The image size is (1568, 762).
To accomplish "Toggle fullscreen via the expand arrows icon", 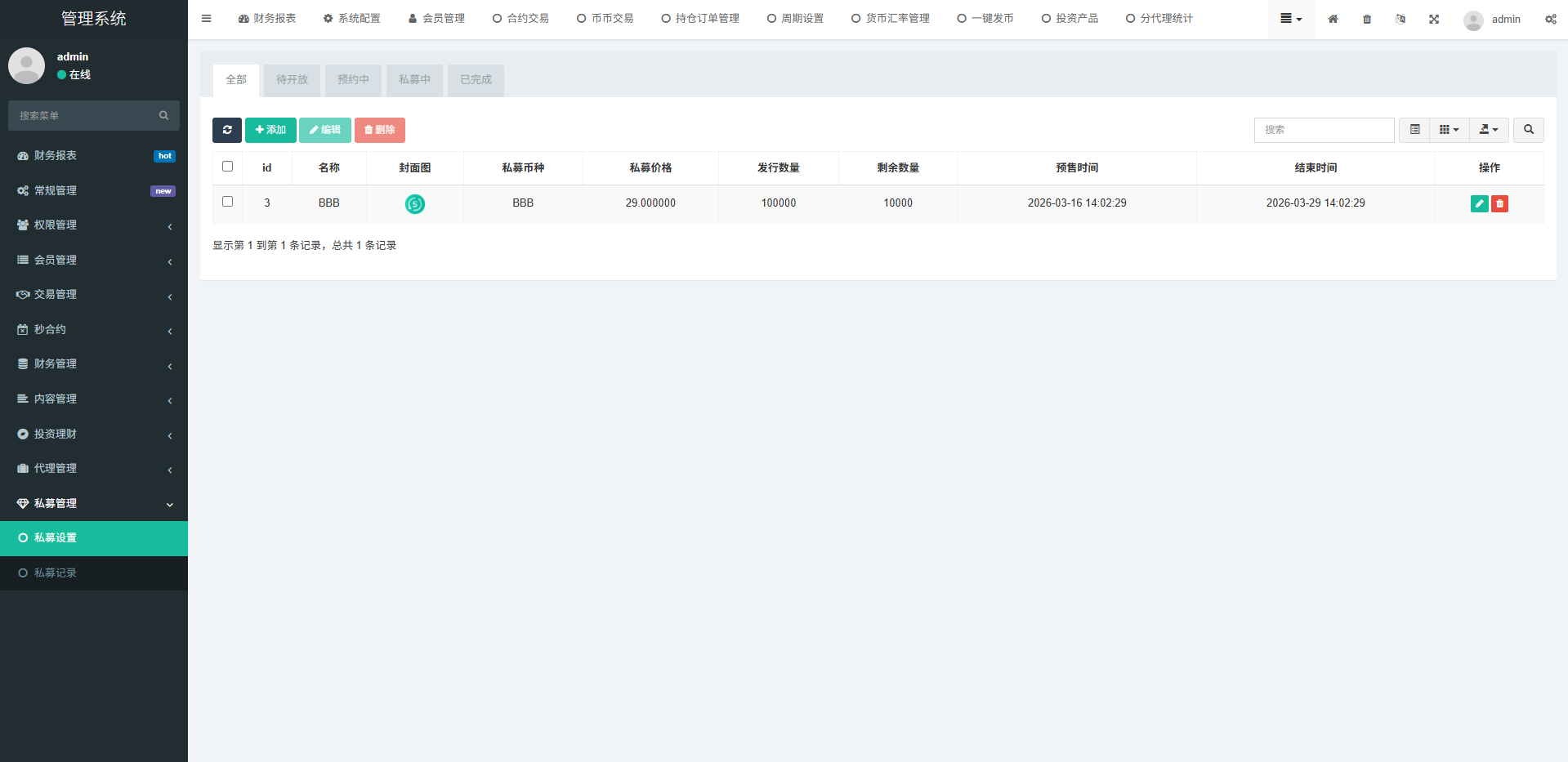I will click(1434, 19).
